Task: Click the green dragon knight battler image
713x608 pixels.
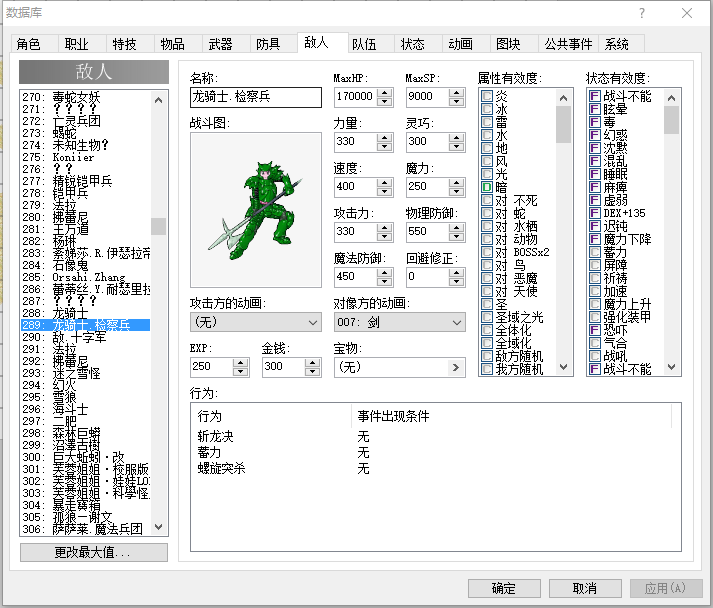Action: [x=256, y=210]
